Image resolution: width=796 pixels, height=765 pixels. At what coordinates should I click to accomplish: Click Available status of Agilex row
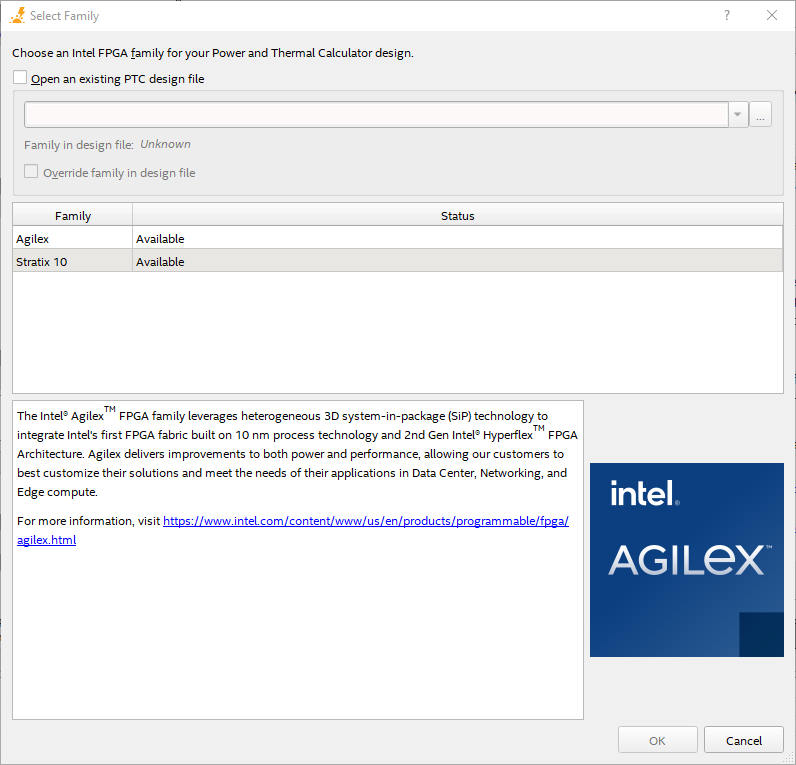tap(160, 239)
